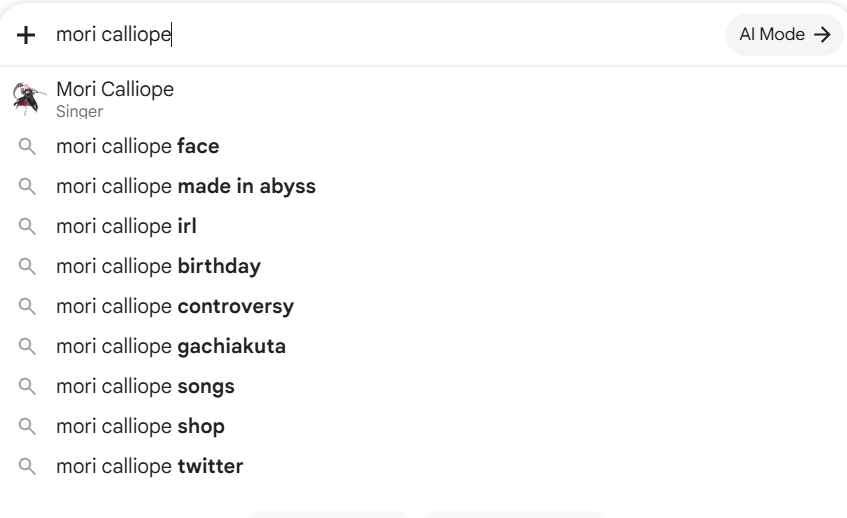
Task: Pick the "mori calliope irl" suggestion
Action: click(x=424, y=226)
